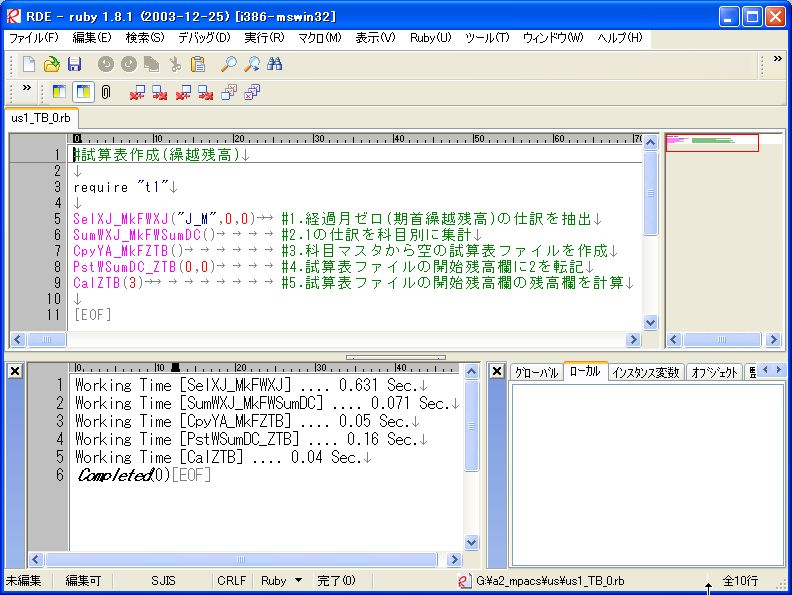Create a new file with the blank page icon
Image resolution: width=792 pixels, height=595 pixels.
[29, 64]
